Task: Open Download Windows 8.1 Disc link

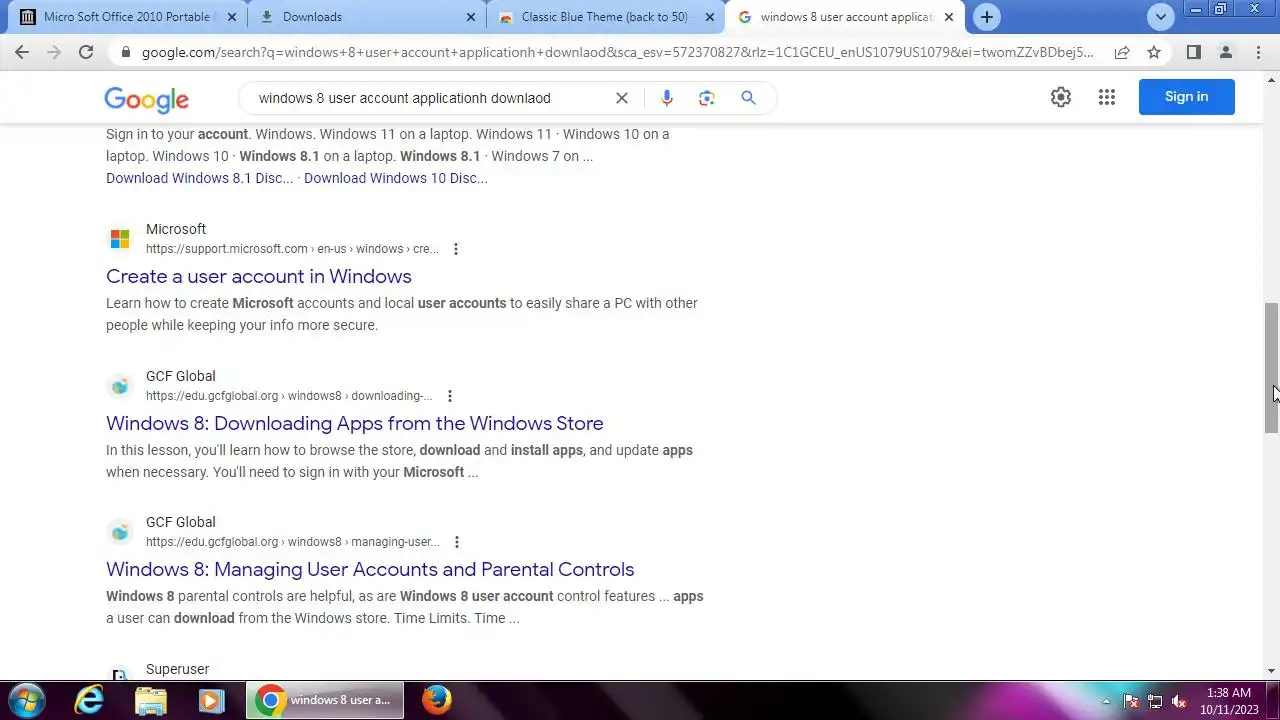Action: (200, 178)
